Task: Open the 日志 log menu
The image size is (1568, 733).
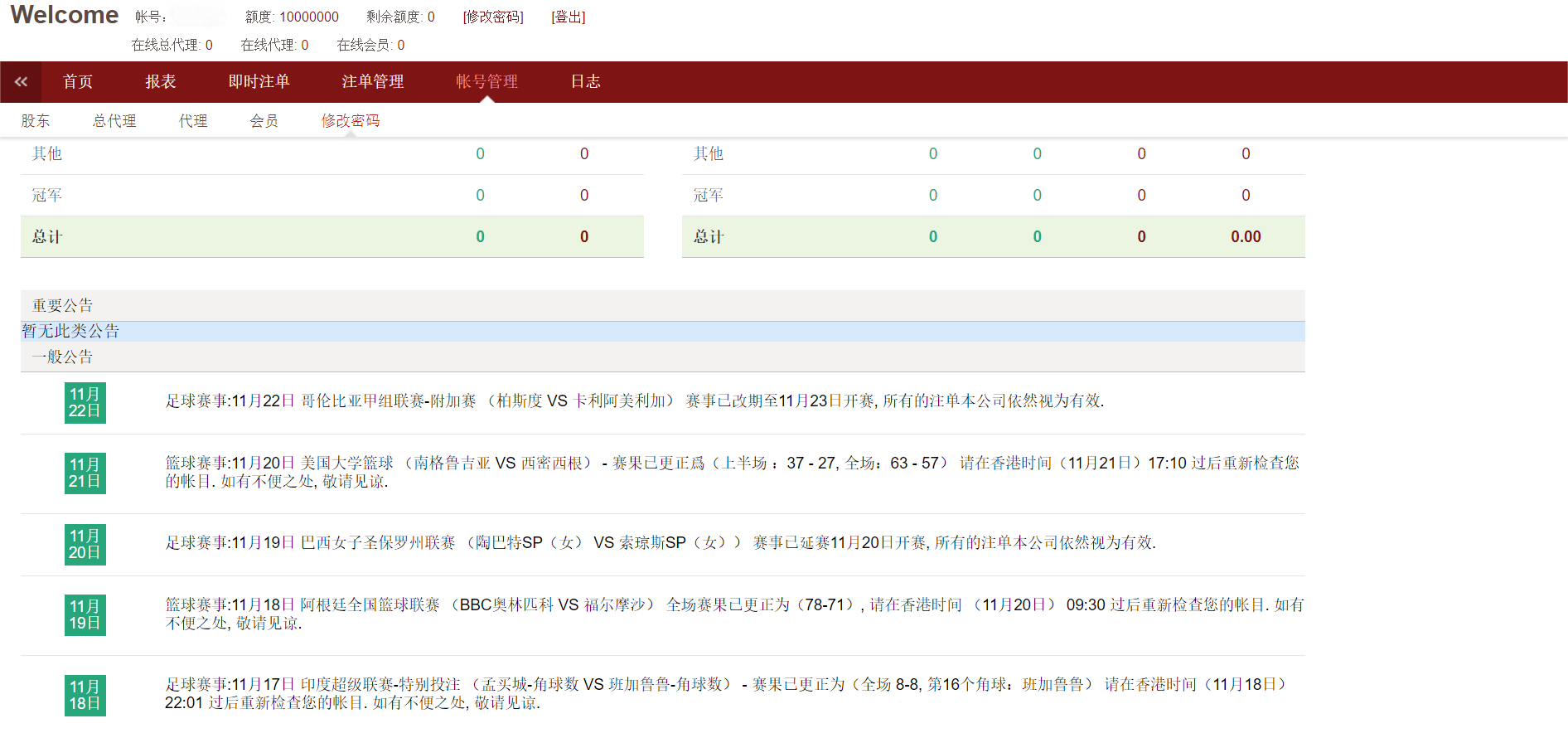Action: tap(585, 81)
